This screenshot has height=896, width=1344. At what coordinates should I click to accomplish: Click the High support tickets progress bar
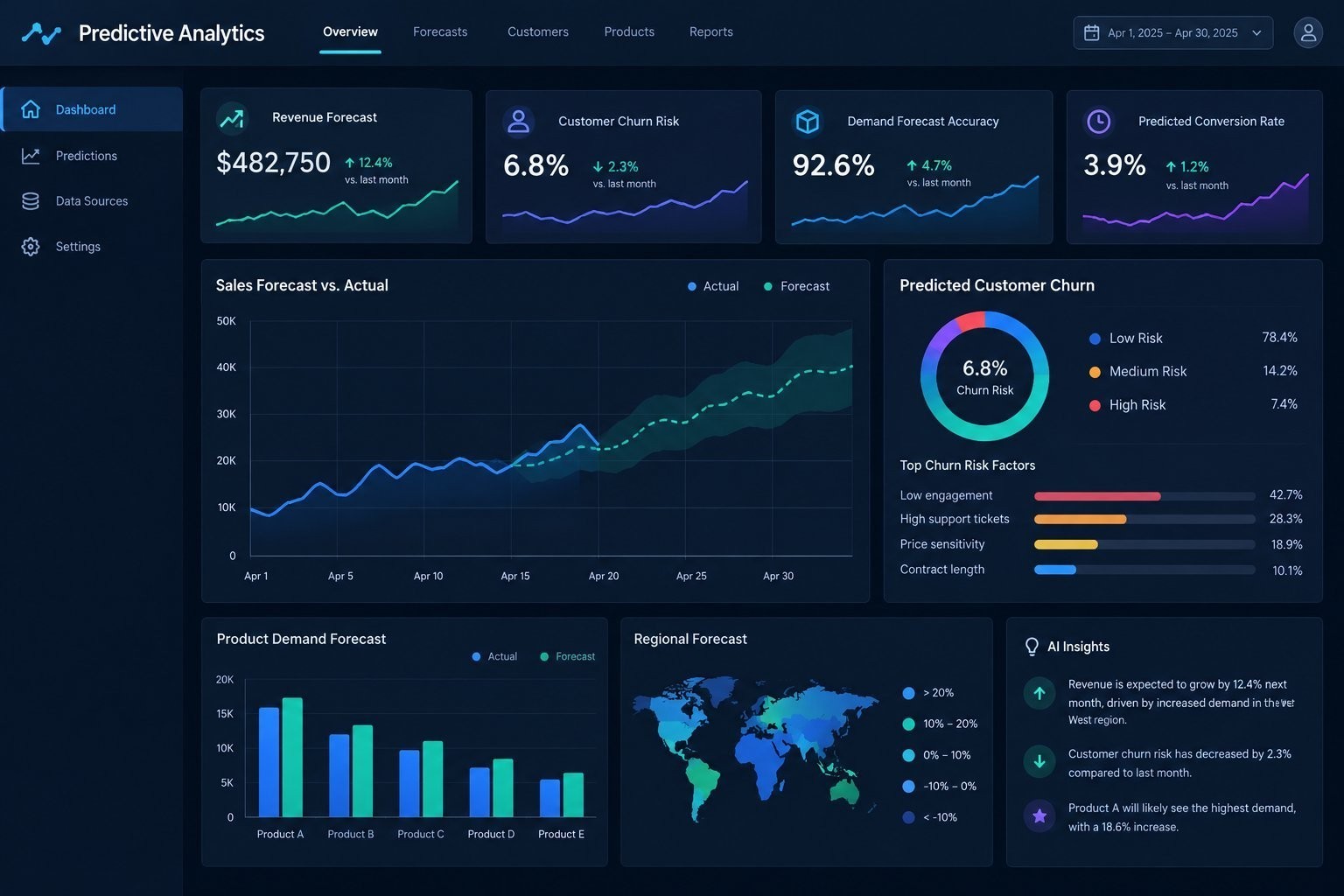click(1144, 519)
